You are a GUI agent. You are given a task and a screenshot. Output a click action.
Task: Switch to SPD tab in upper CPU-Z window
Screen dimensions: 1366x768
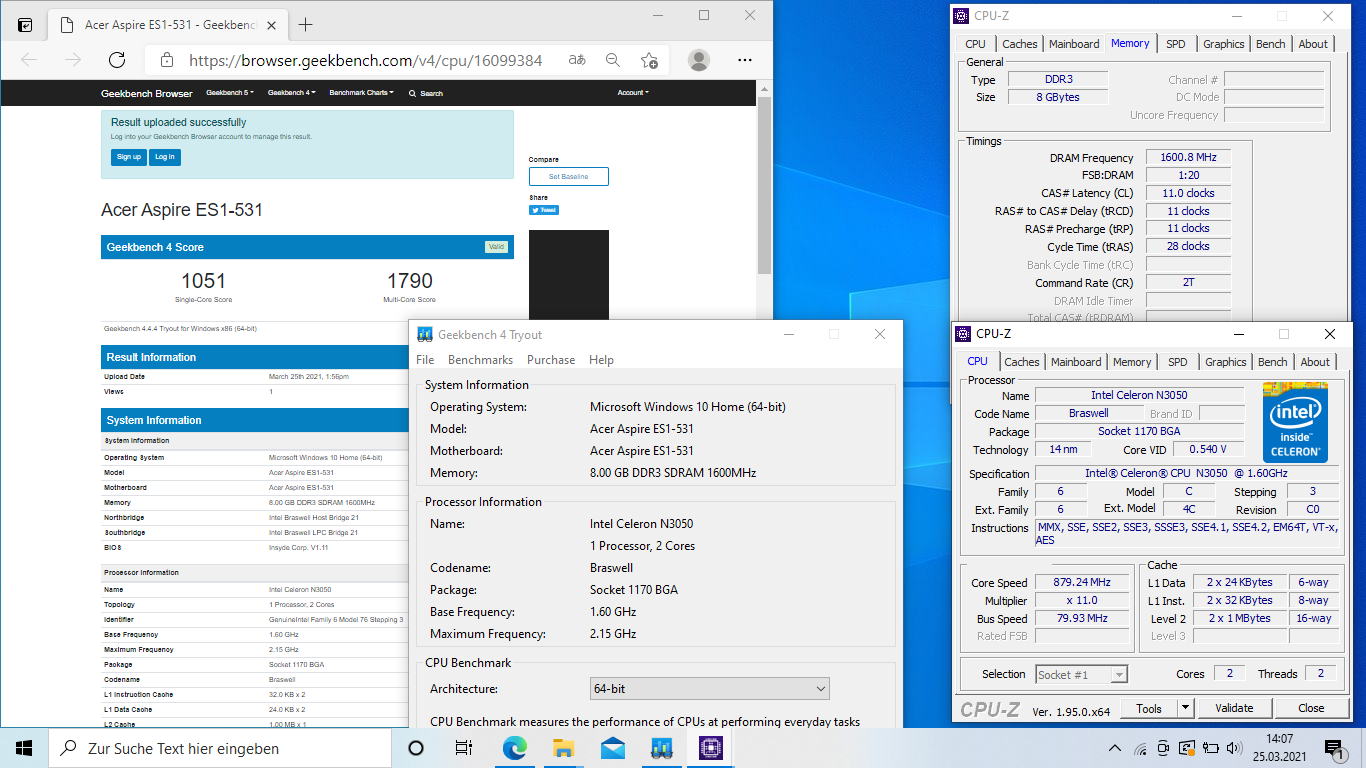1176,44
